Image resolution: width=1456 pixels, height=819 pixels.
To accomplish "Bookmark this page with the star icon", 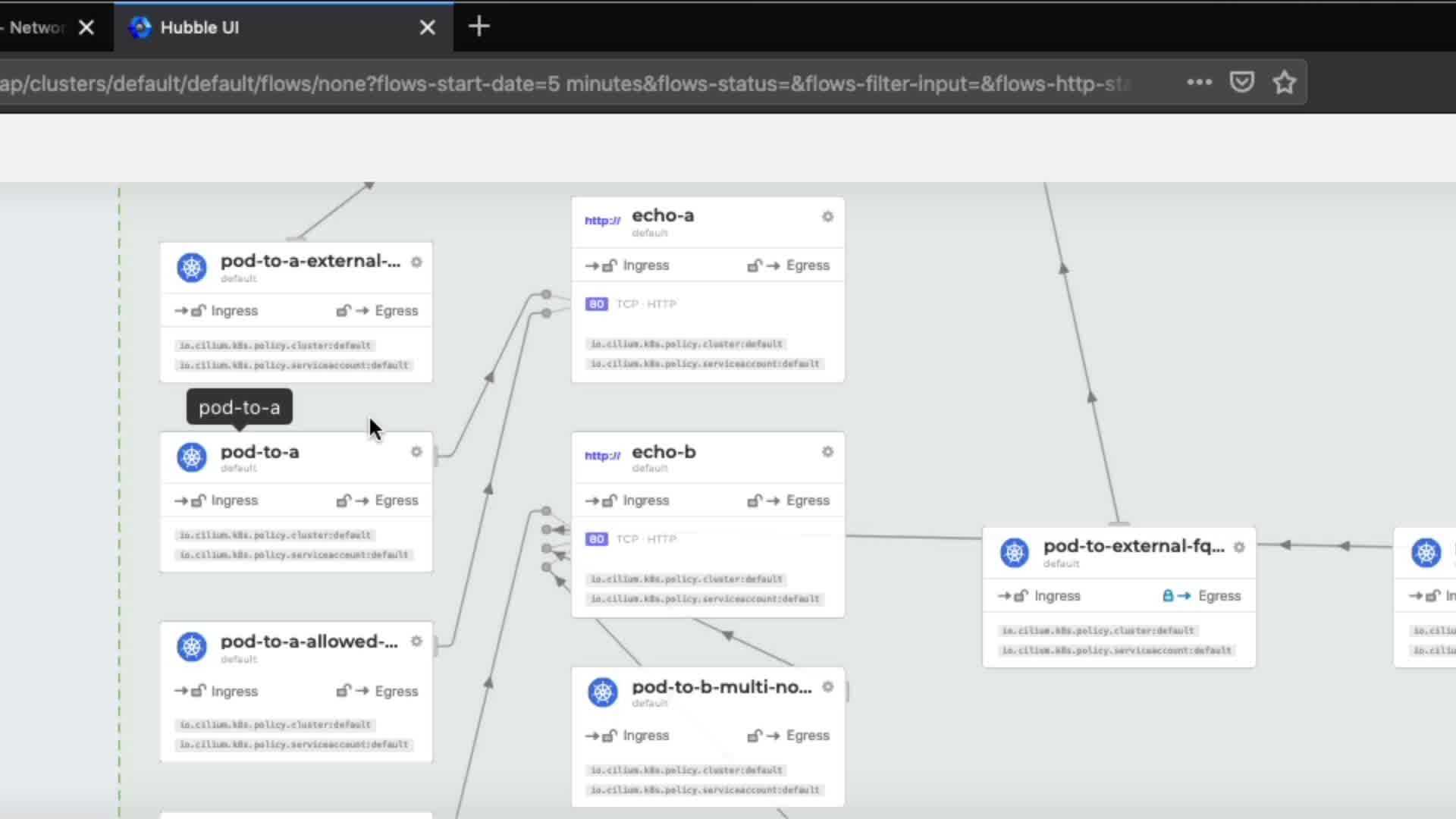I will (1284, 82).
